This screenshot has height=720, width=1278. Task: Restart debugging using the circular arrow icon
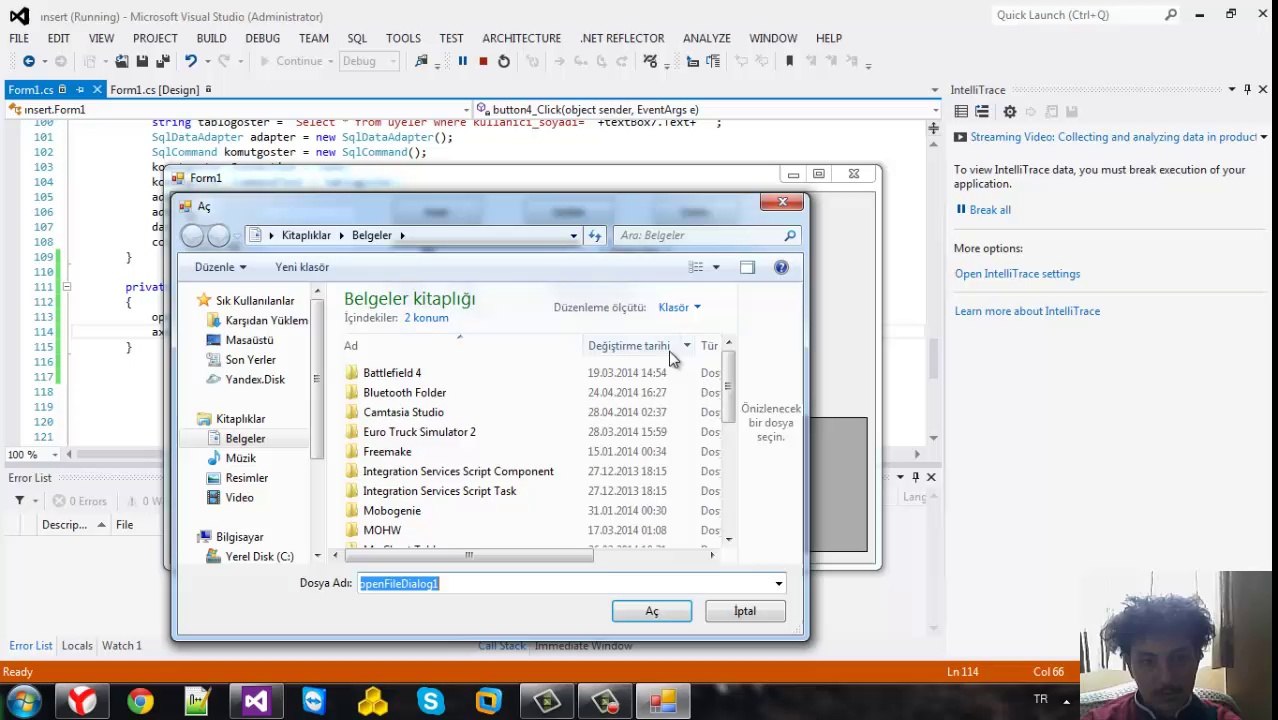pos(504,61)
